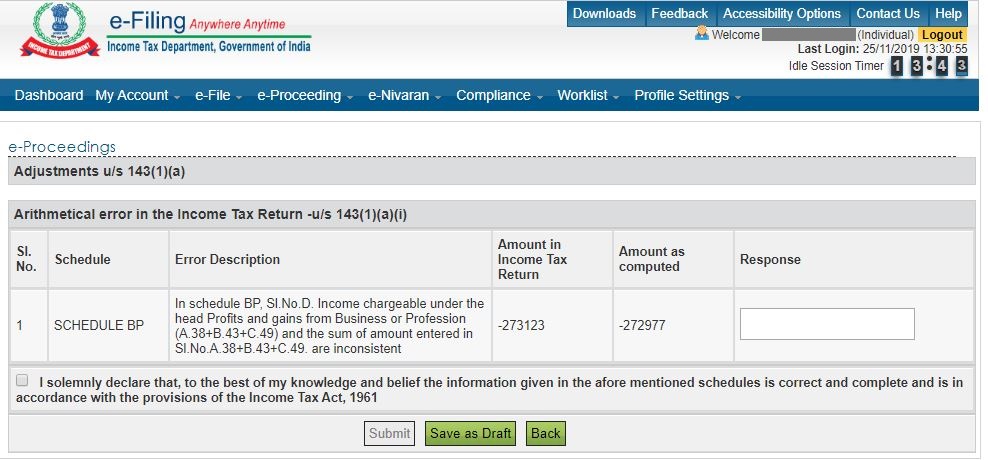Open the Downloads page
Screen dimensions: 988x460
pos(604,14)
